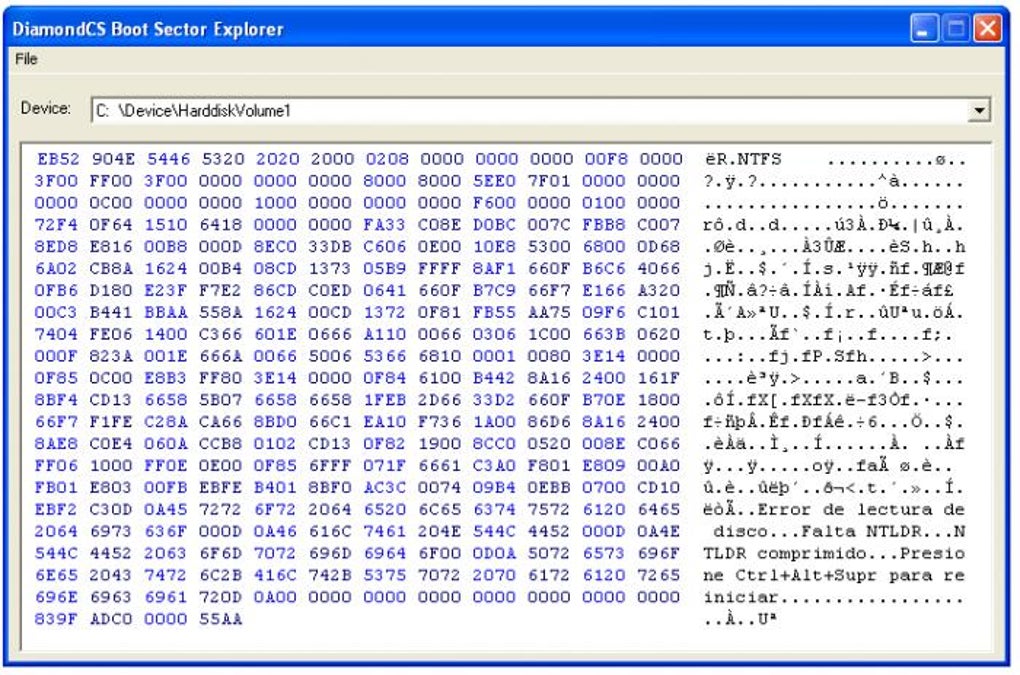Select hex value 8ED8

pyautogui.click(x=57, y=247)
